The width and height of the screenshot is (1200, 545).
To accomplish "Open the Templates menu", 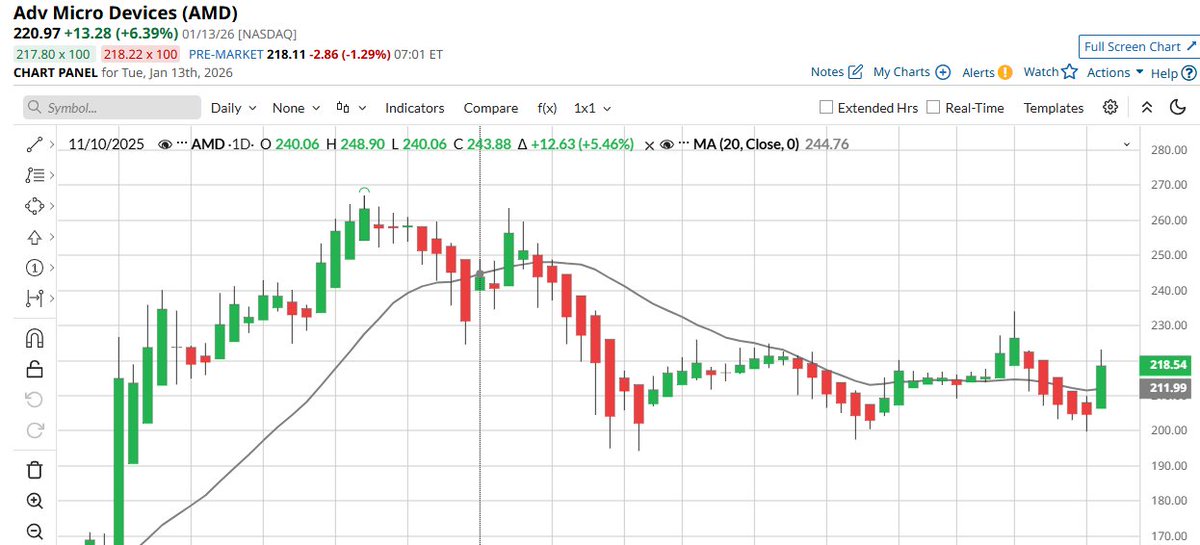I will [x=1053, y=107].
